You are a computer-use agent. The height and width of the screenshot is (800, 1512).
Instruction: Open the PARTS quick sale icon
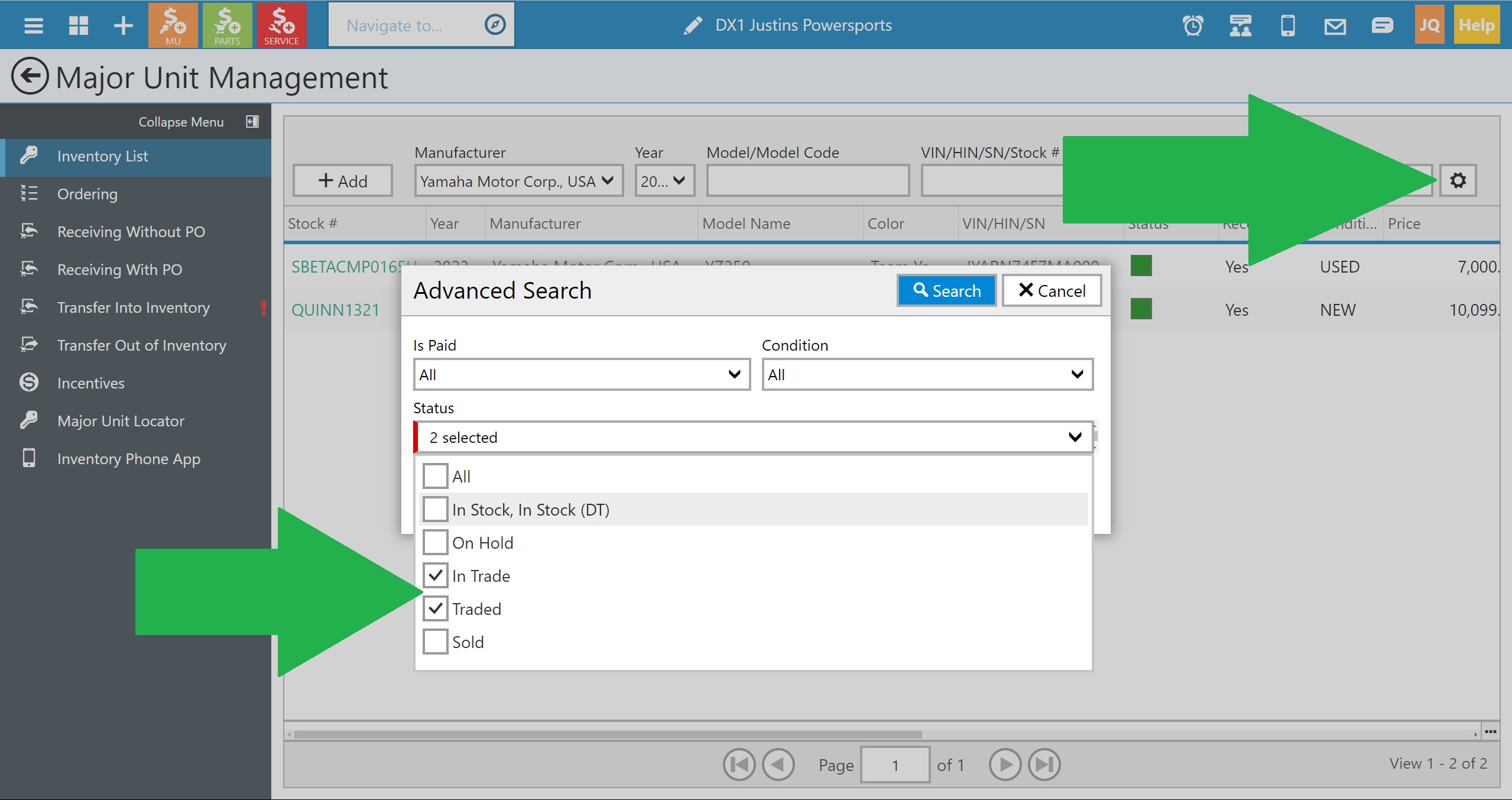tap(227, 25)
